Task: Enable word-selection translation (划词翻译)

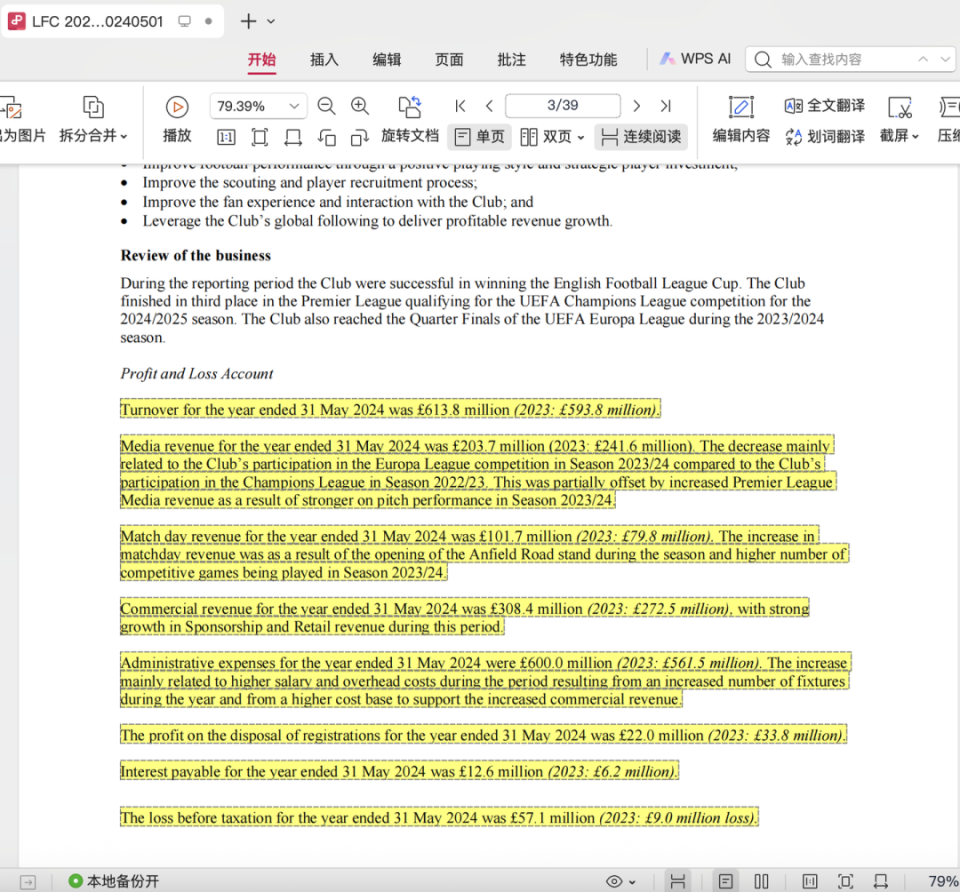Action: pos(825,137)
